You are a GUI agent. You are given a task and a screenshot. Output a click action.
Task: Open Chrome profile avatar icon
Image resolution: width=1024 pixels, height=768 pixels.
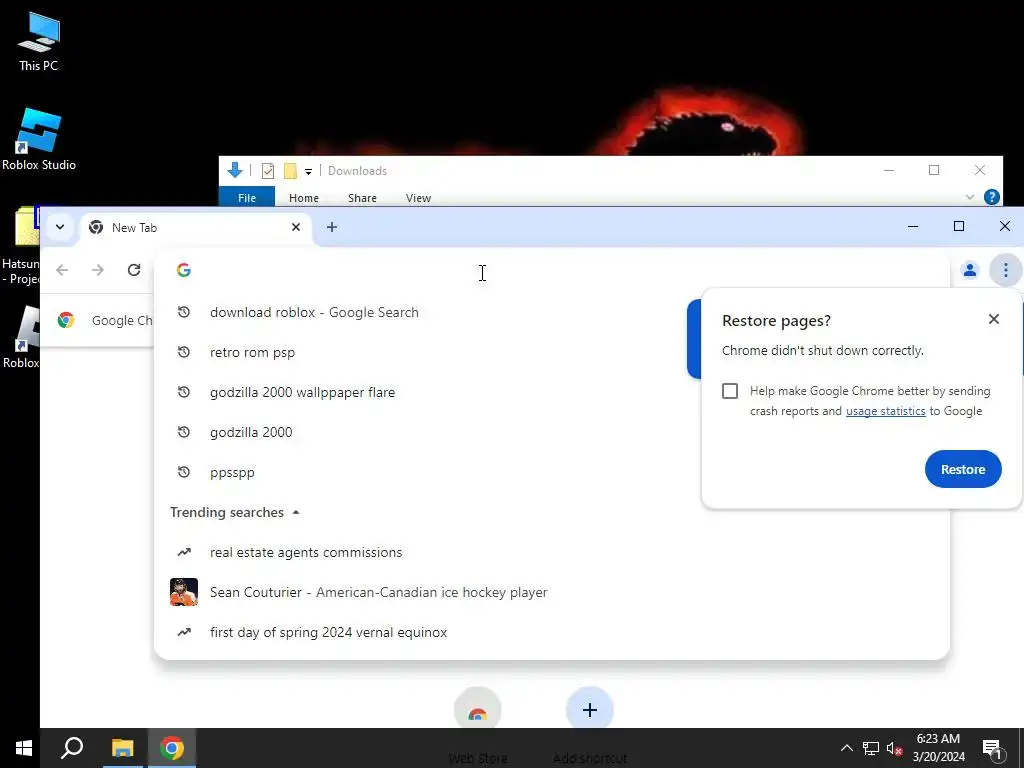[x=970, y=270]
